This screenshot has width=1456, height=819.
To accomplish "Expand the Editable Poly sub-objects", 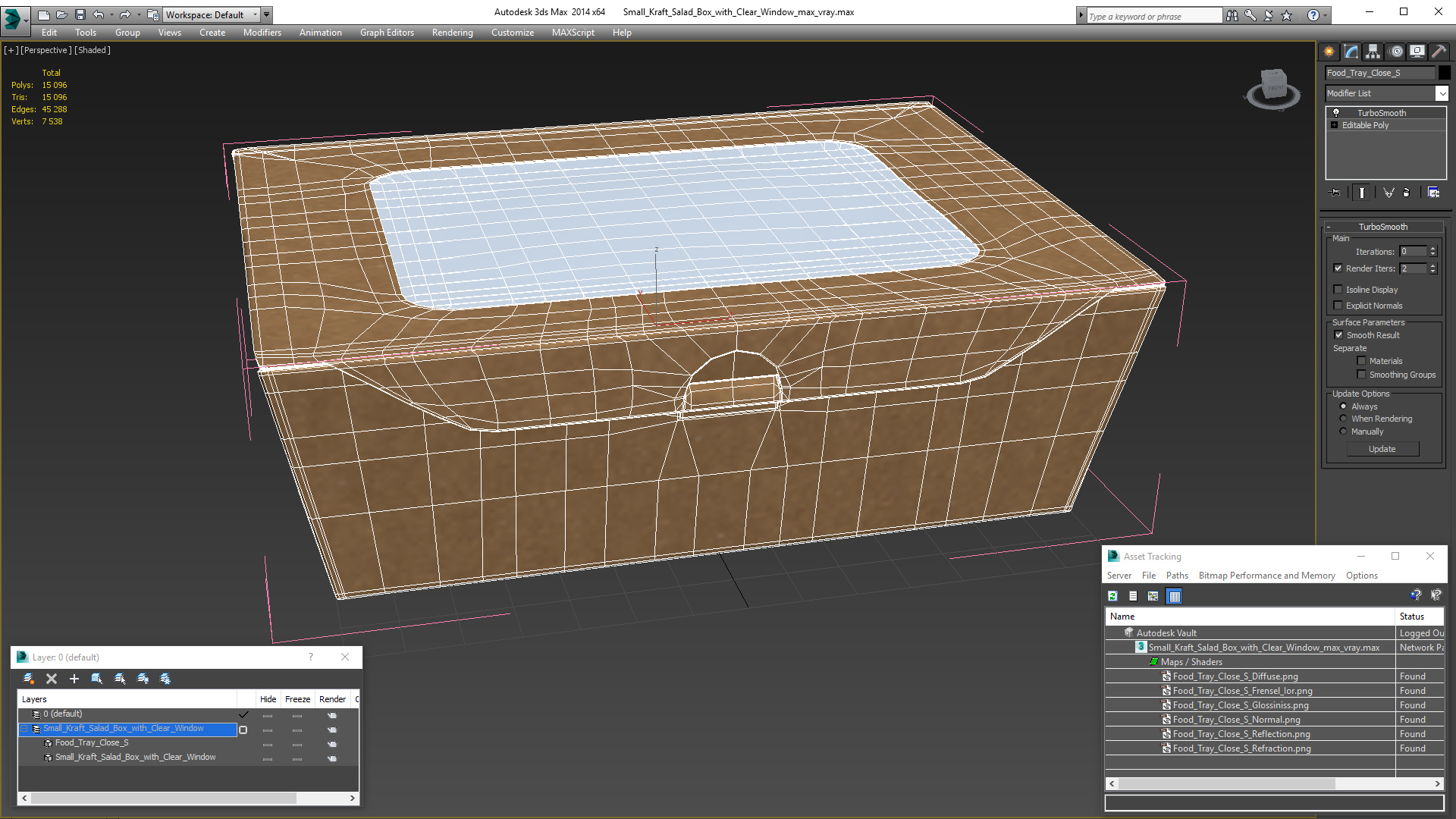I will click(x=1334, y=125).
